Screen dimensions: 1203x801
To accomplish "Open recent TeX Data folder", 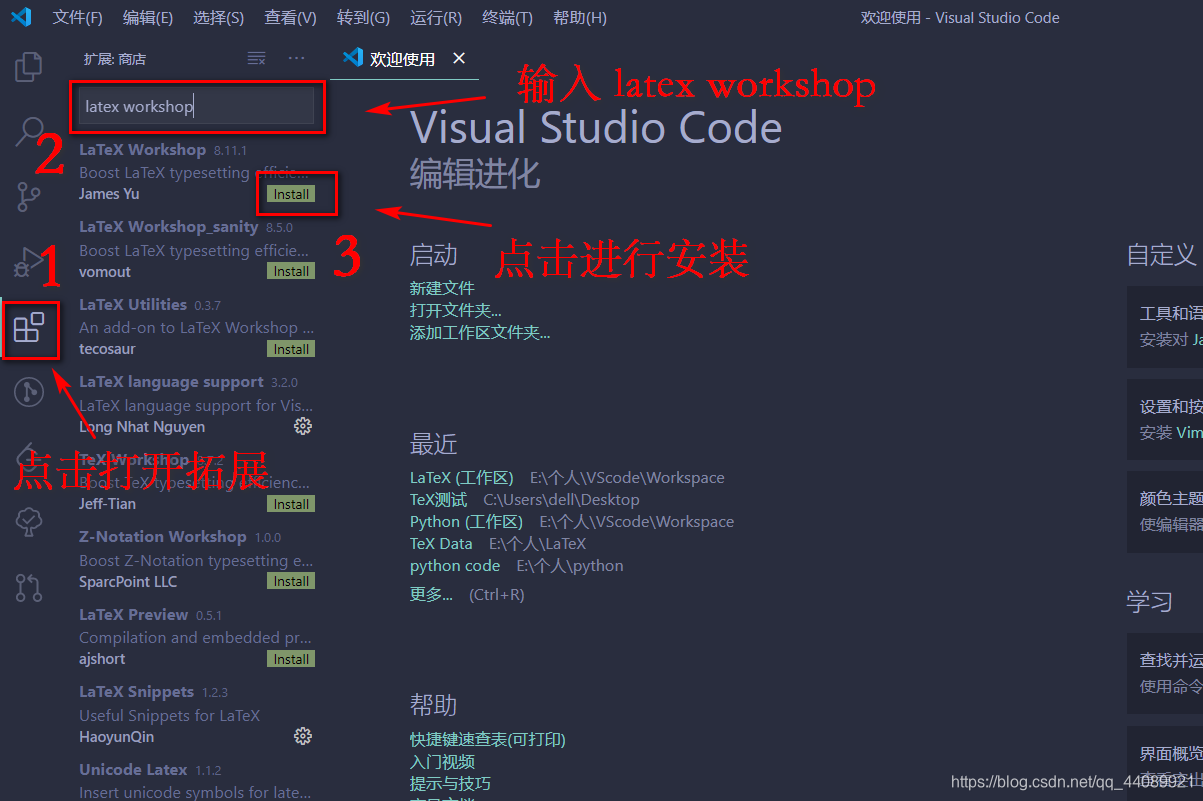I will pyautogui.click(x=441, y=543).
